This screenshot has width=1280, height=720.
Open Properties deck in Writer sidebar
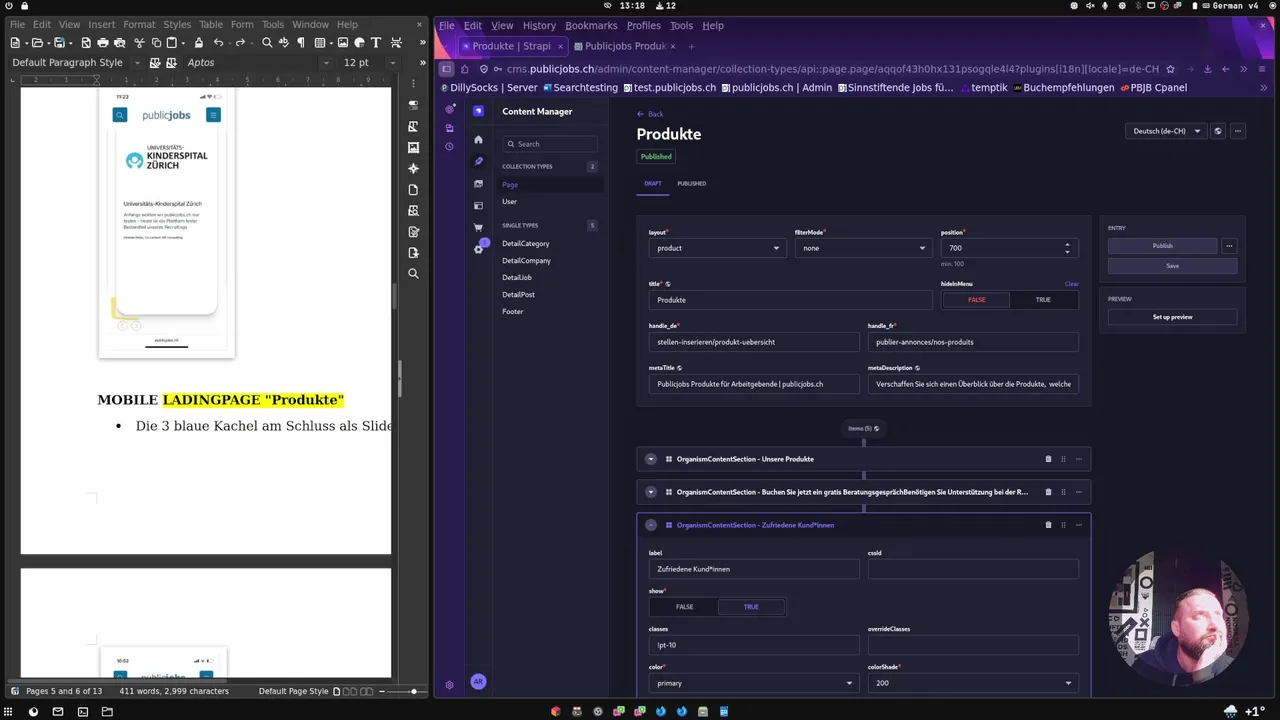[x=413, y=105]
